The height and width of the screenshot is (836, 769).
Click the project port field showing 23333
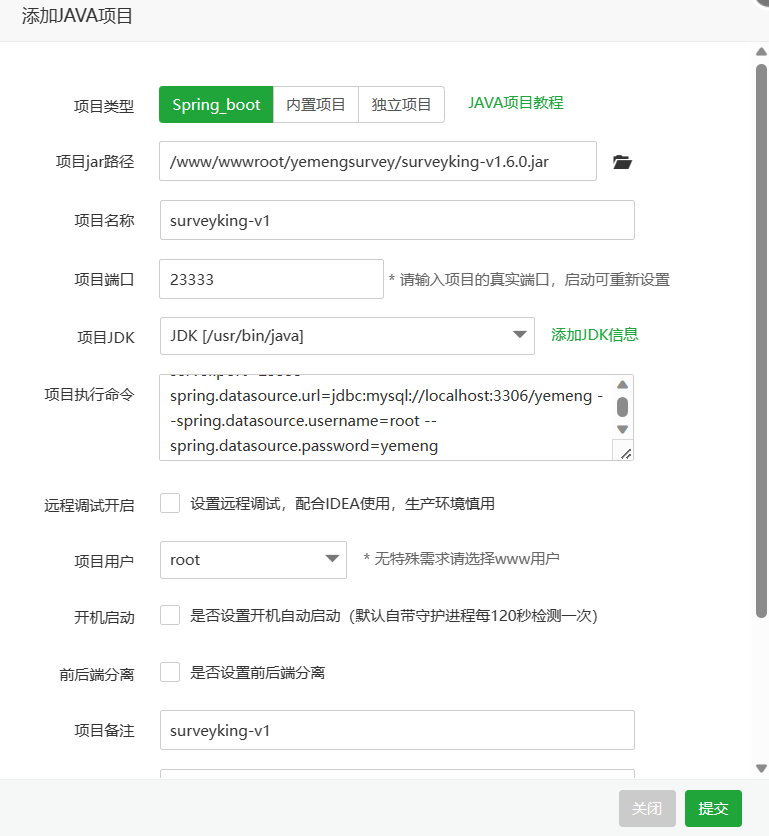pos(270,280)
